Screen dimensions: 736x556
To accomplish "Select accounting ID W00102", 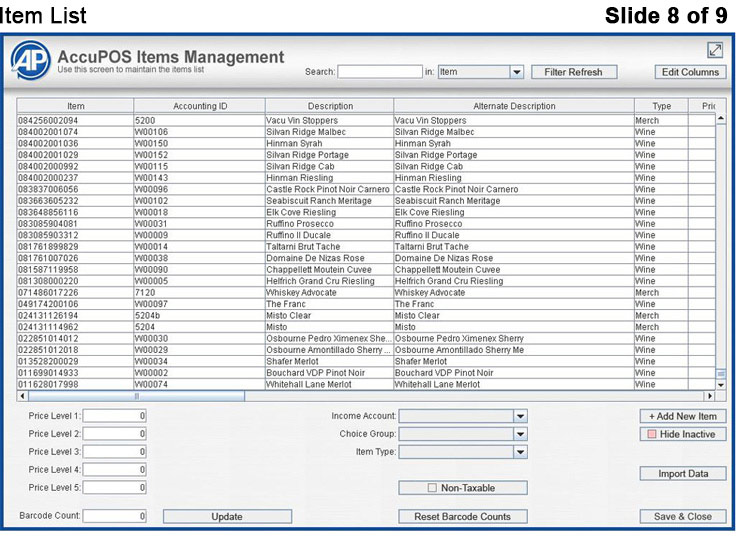I will 199,201.
